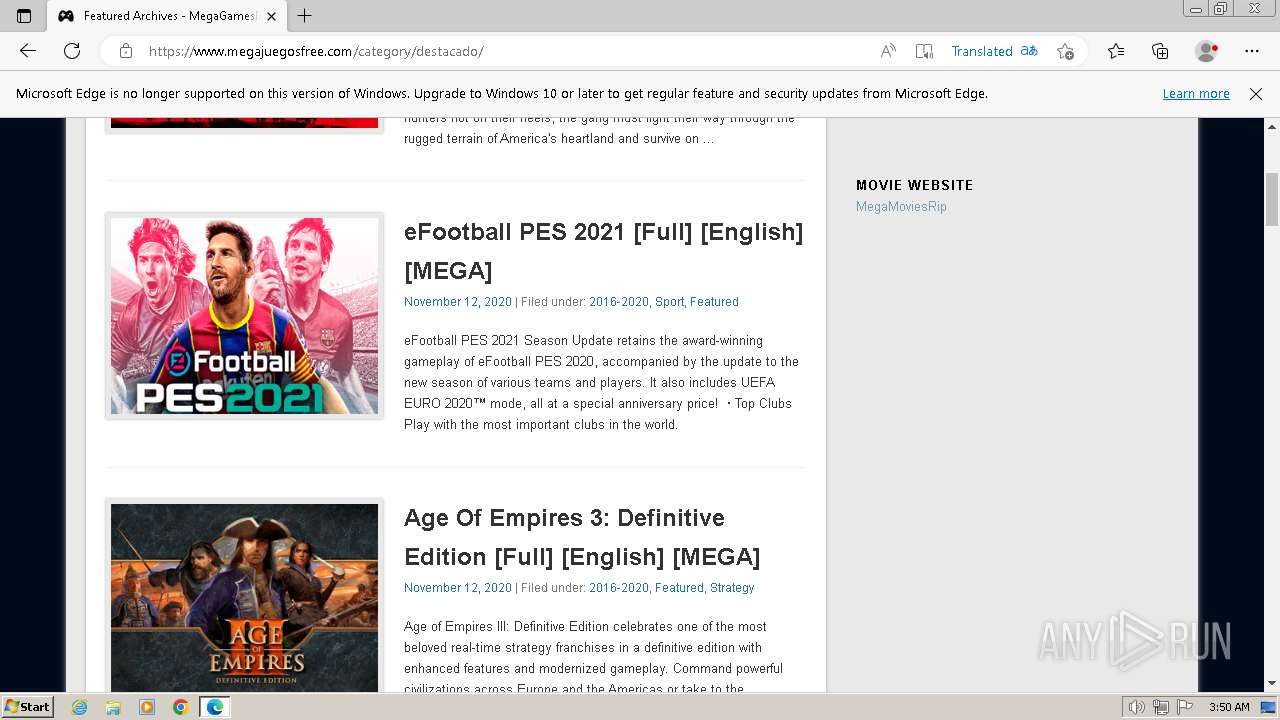Open eFootball PES 2021 article title
The width and height of the screenshot is (1280, 720).
click(603, 251)
